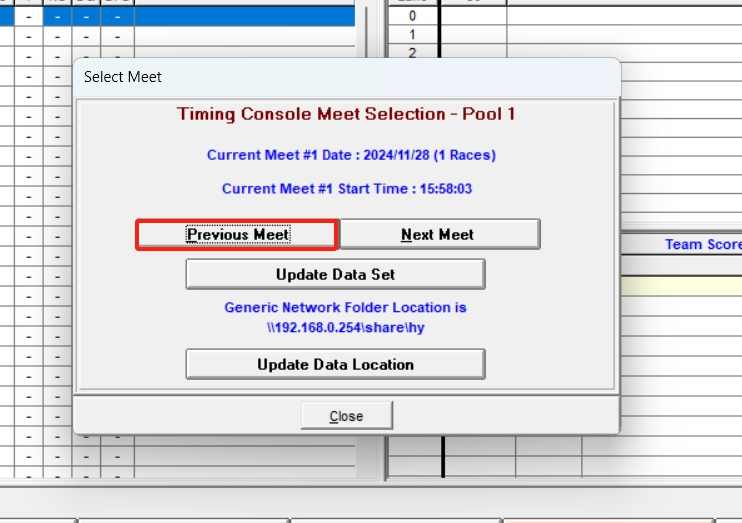This screenshot has width=742, height=523.
Task: Click the Lane column header
Action: coord(412,2)
